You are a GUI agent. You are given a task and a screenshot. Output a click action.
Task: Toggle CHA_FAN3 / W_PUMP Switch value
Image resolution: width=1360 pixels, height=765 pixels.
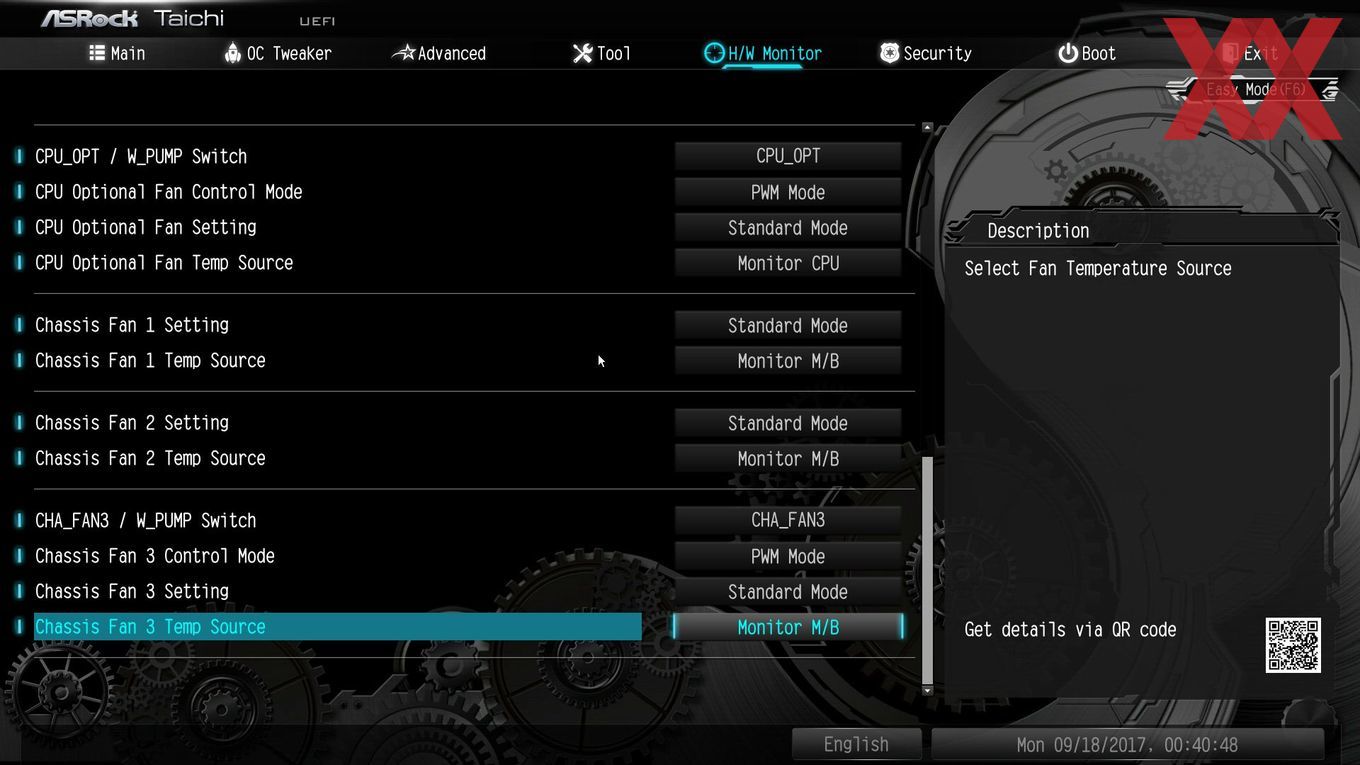click(788, 520)
